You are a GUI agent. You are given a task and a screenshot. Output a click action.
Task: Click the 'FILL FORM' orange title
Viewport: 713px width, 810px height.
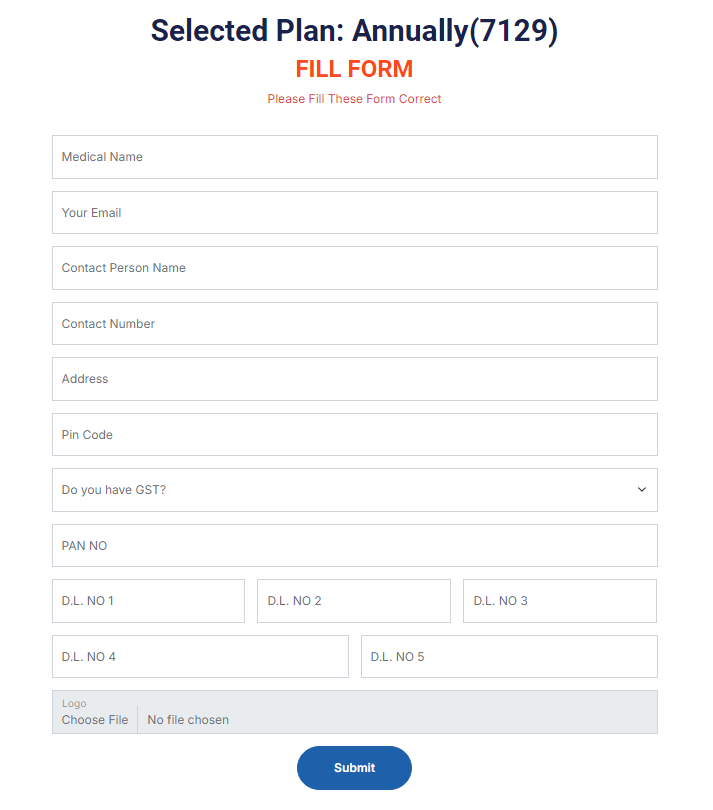(354, 69)
